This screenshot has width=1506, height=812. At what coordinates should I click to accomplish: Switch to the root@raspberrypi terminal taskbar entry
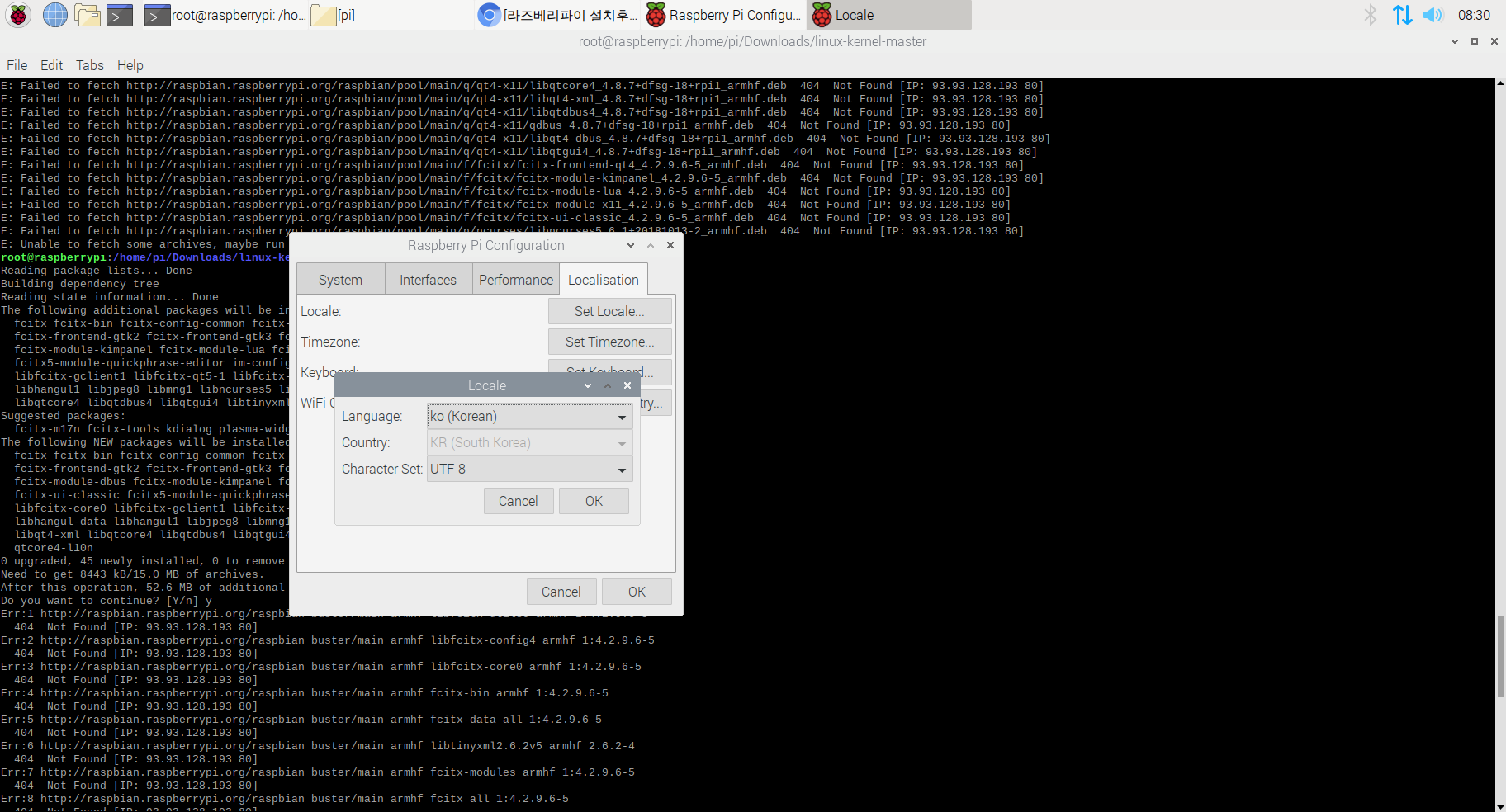(225, 15)
